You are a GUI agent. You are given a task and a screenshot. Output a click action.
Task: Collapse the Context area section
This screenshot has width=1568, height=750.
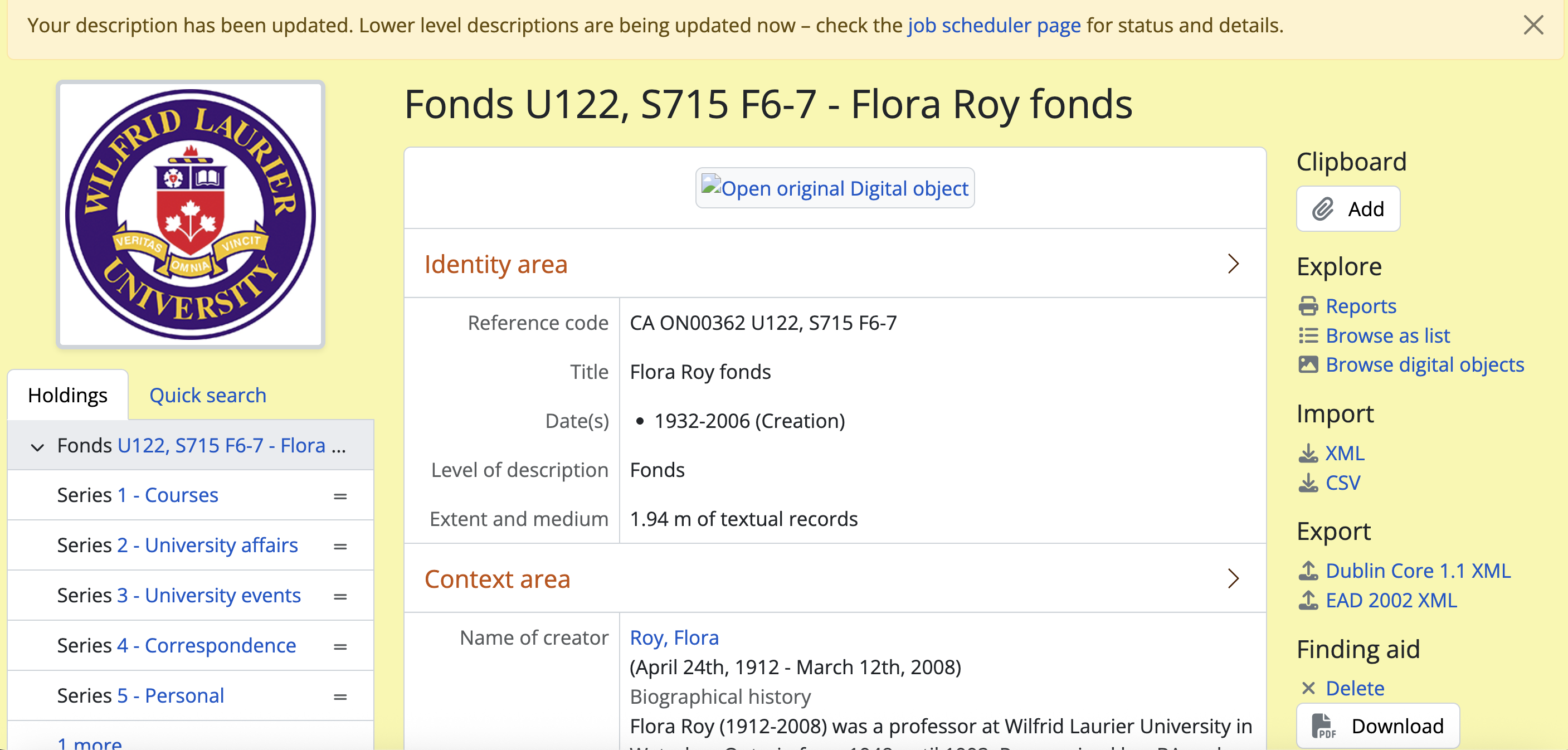(1233, 579)
